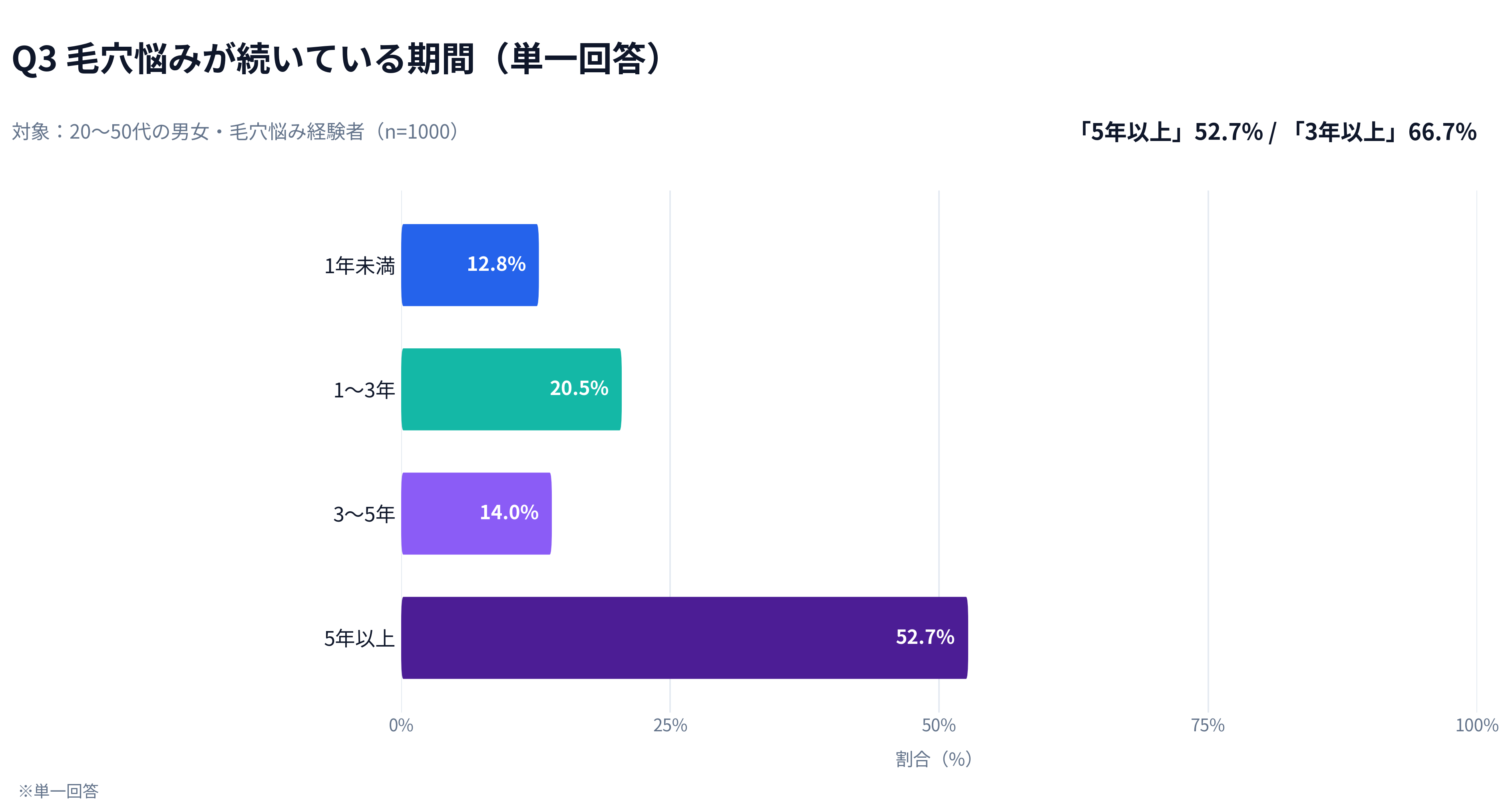Click the 25% axis tick label
The height and width of the screenshot is (812, 1510).
(670, 725)
